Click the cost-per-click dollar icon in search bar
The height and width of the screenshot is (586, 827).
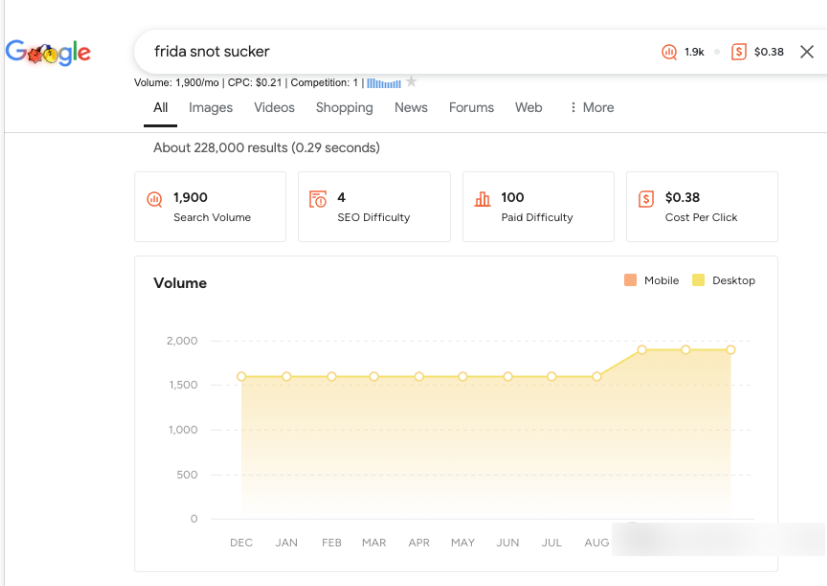(738, 52)
